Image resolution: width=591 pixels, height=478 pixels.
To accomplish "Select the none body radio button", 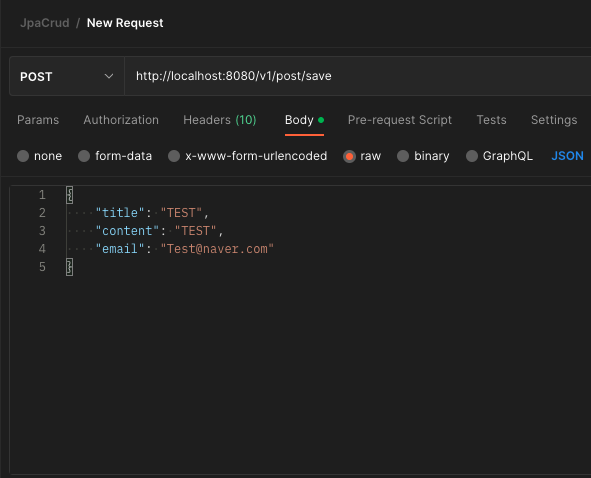I will [x=23, y=156].
